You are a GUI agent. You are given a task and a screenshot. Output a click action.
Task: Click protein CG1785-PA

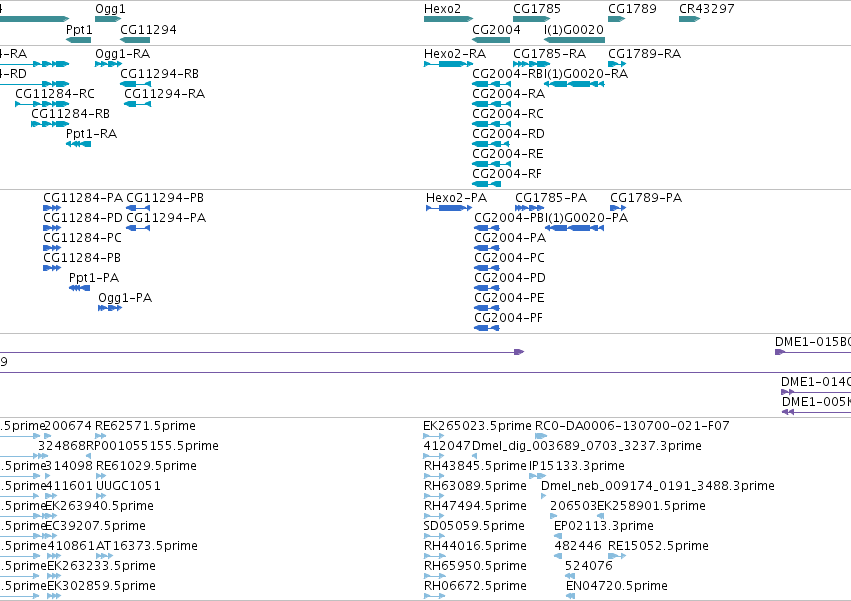530,208
